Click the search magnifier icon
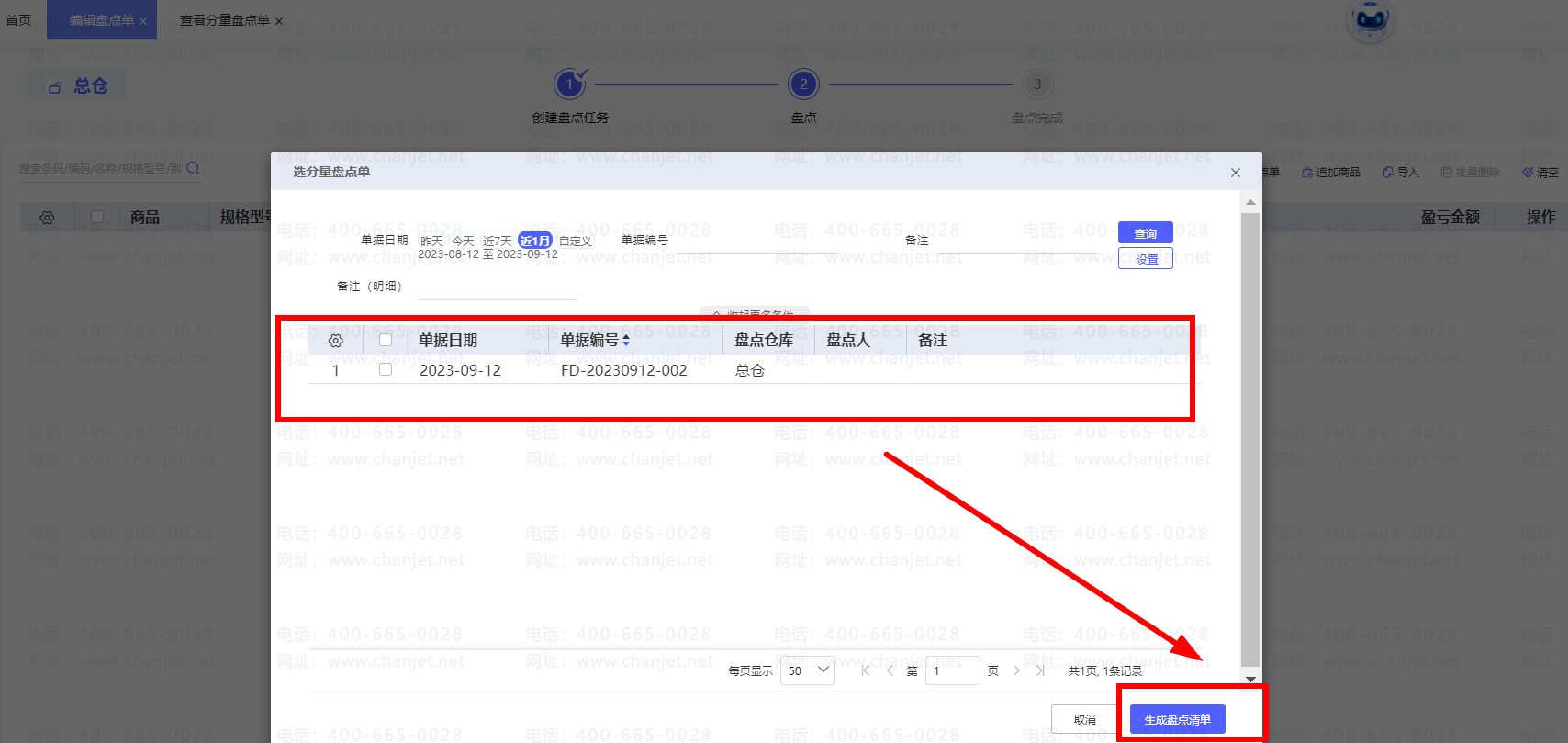Viewport: 1568px width, 743px height. click(x=193, y=168)
